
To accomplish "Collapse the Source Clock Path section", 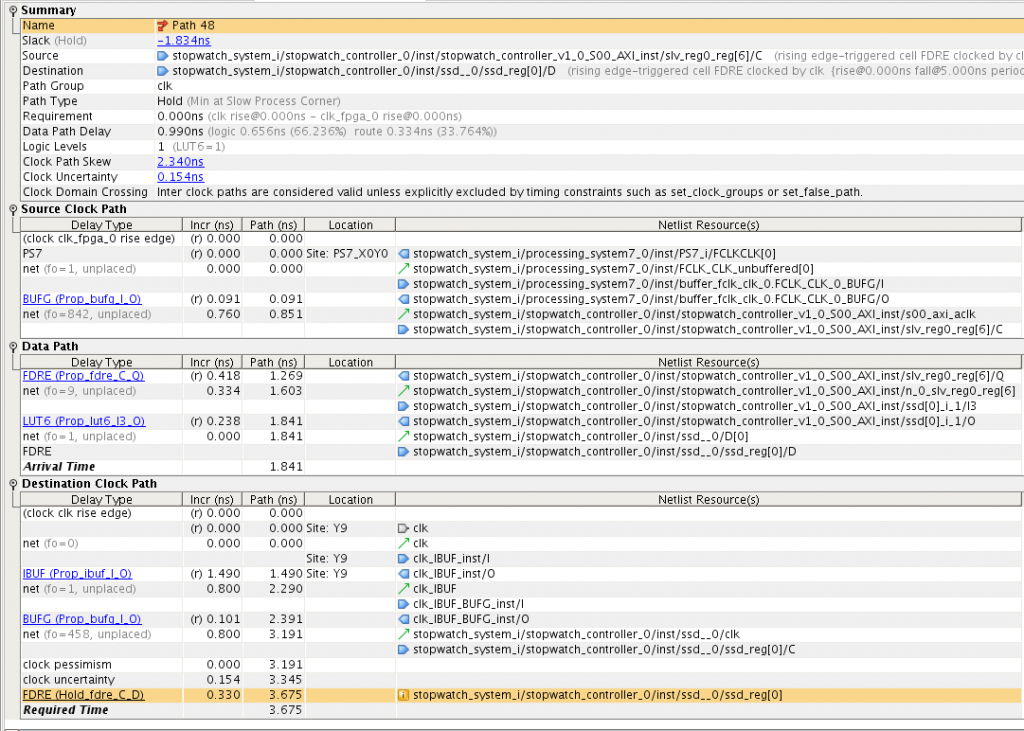I will point(12,209).
